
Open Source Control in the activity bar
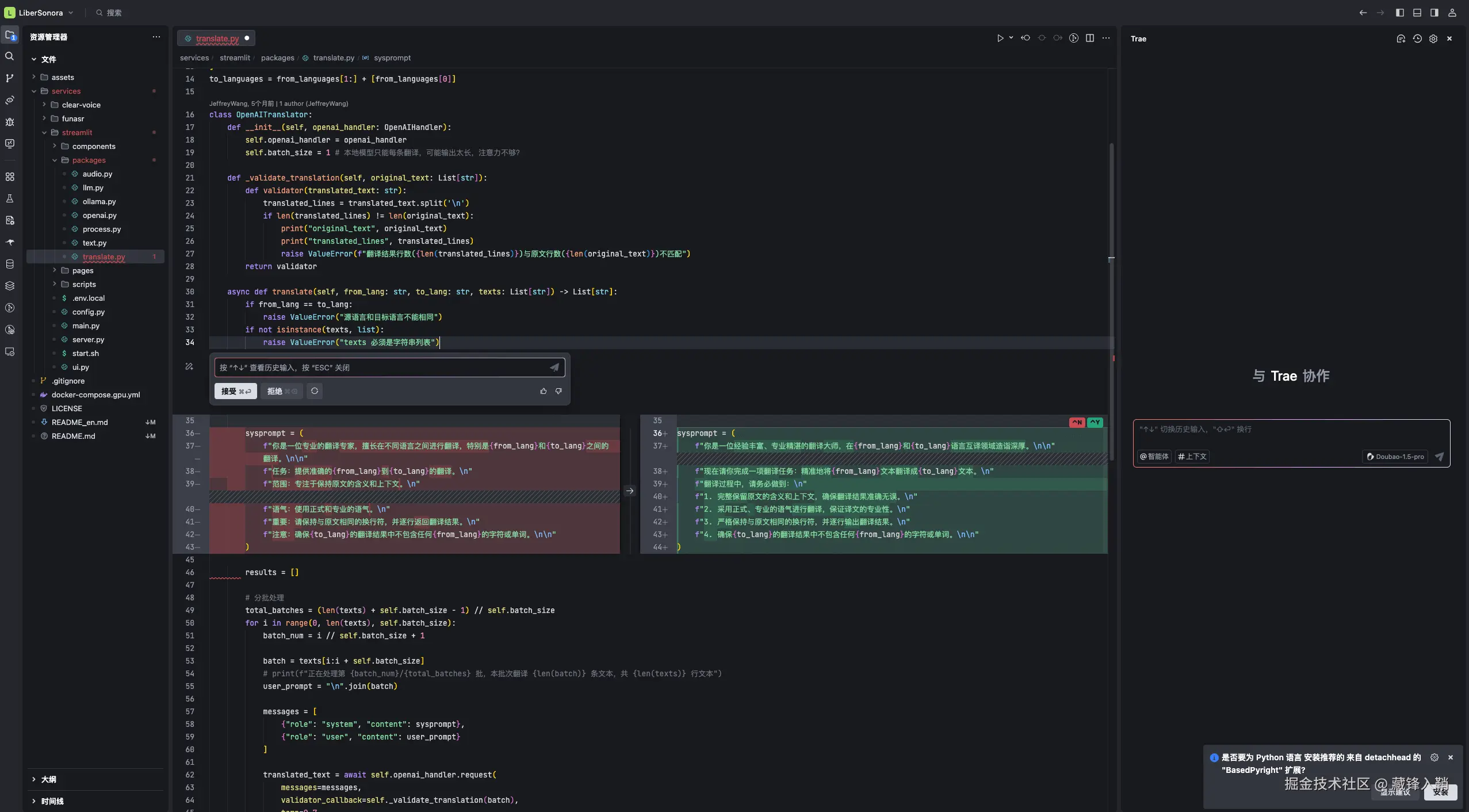pyautogui.click(x=9, y=78)
